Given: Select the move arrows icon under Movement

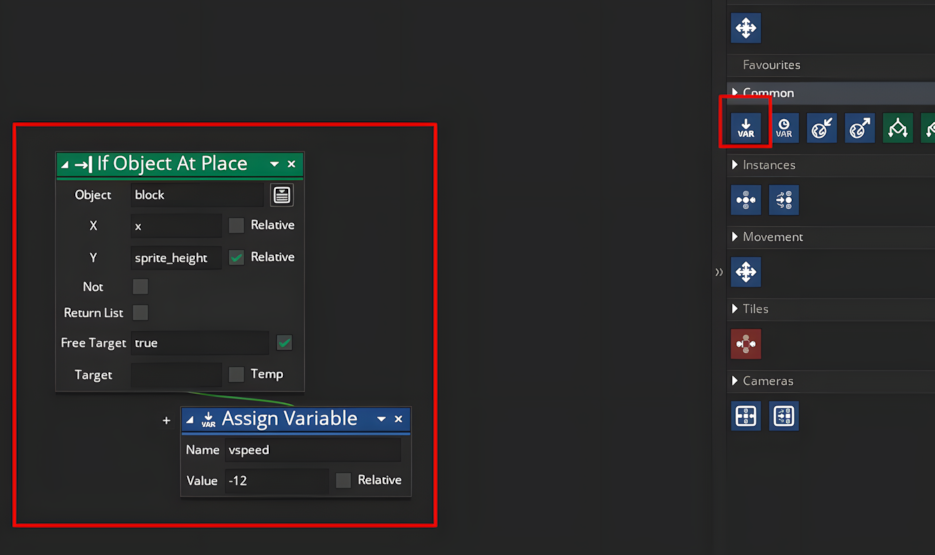Looking at the screenshot, I should pos(746,272).
